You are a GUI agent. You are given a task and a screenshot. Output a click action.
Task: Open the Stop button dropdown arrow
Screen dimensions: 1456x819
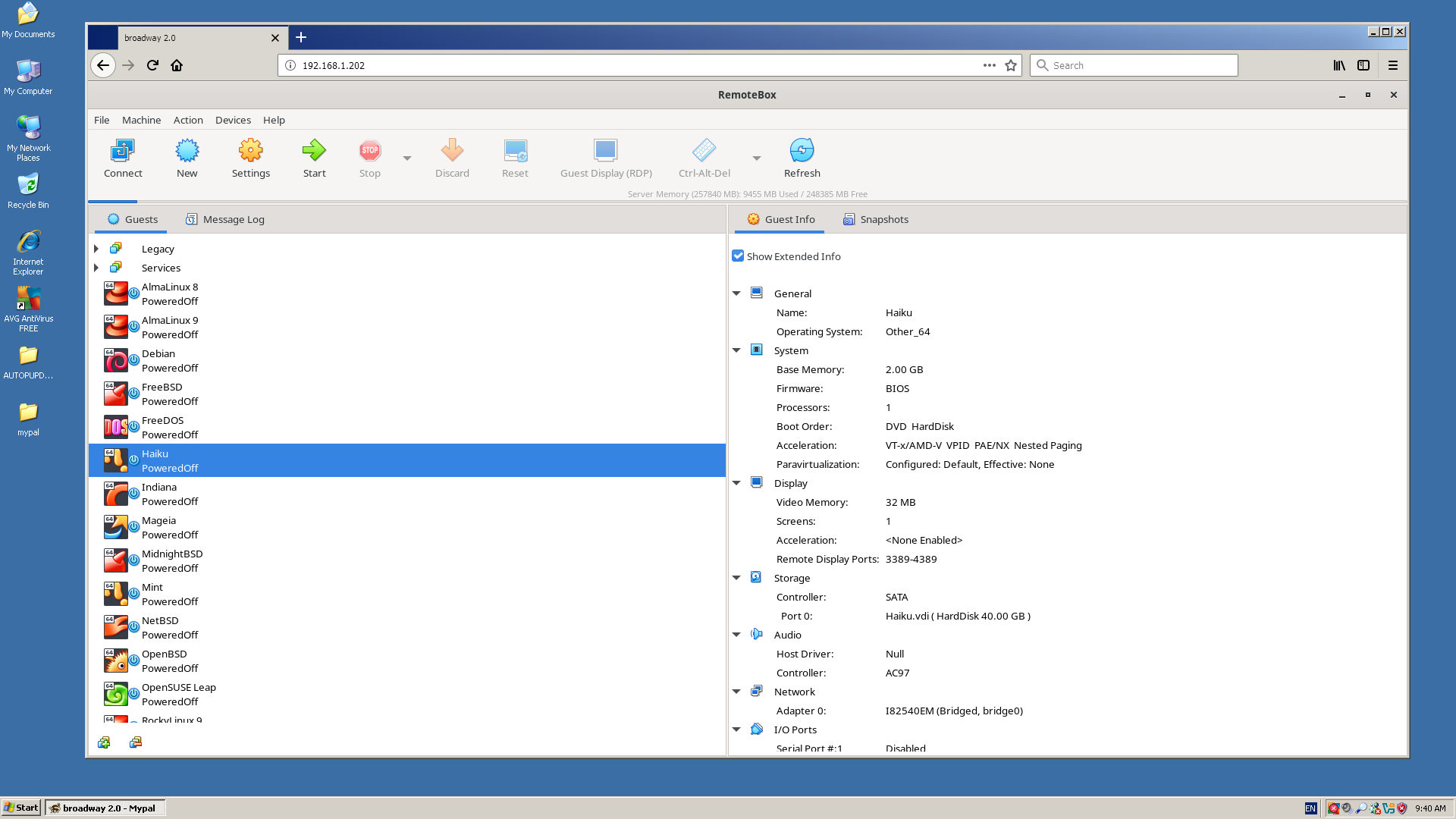407,158
